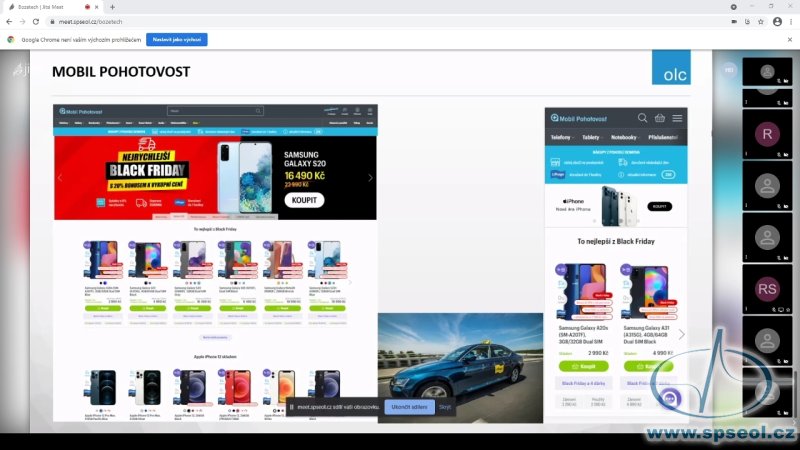Click the Samsung Galaxy A31 product image

[648, 291]
